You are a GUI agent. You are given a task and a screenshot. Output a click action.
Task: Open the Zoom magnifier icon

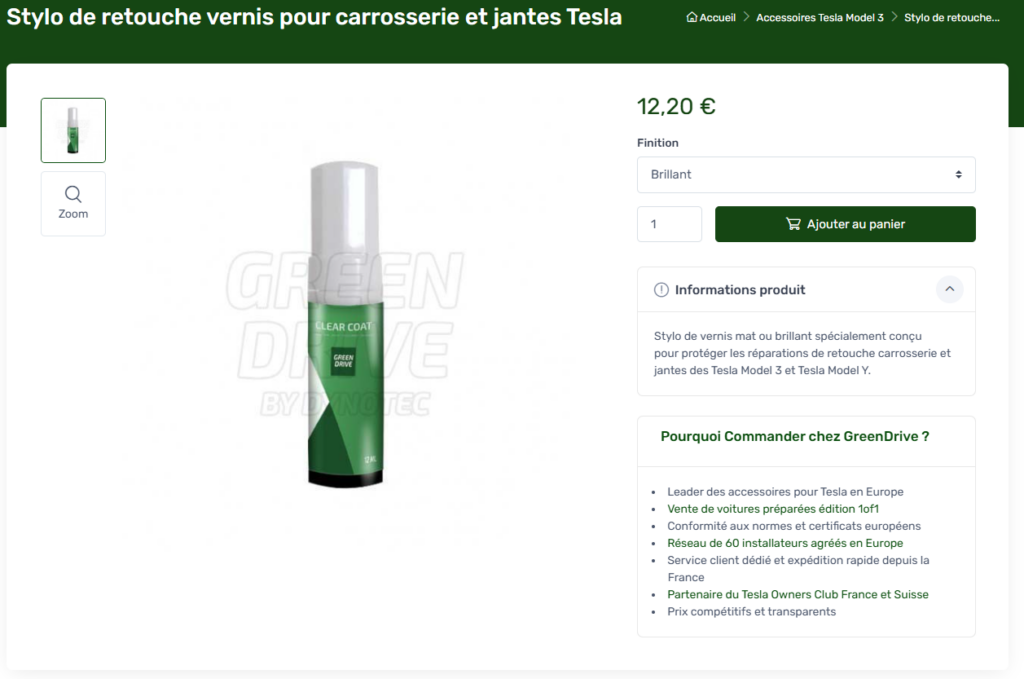click(73, 194)
